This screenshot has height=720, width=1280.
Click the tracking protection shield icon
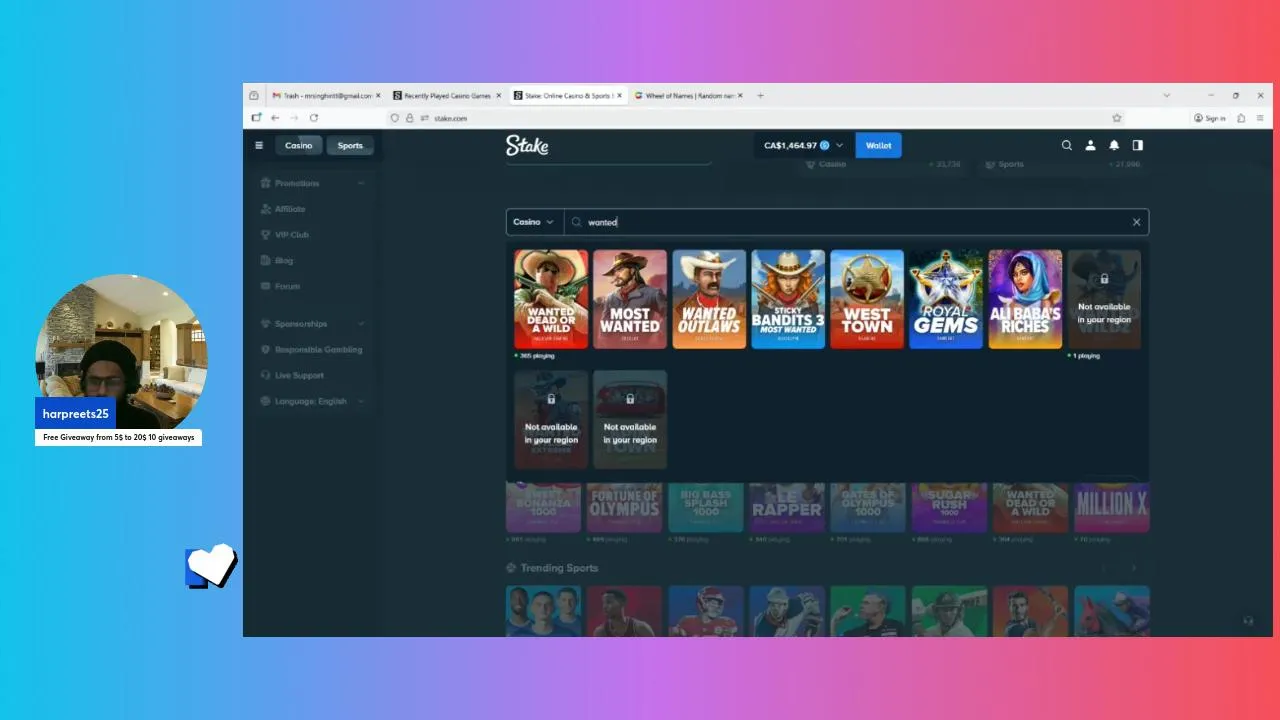tap(395, 118)
